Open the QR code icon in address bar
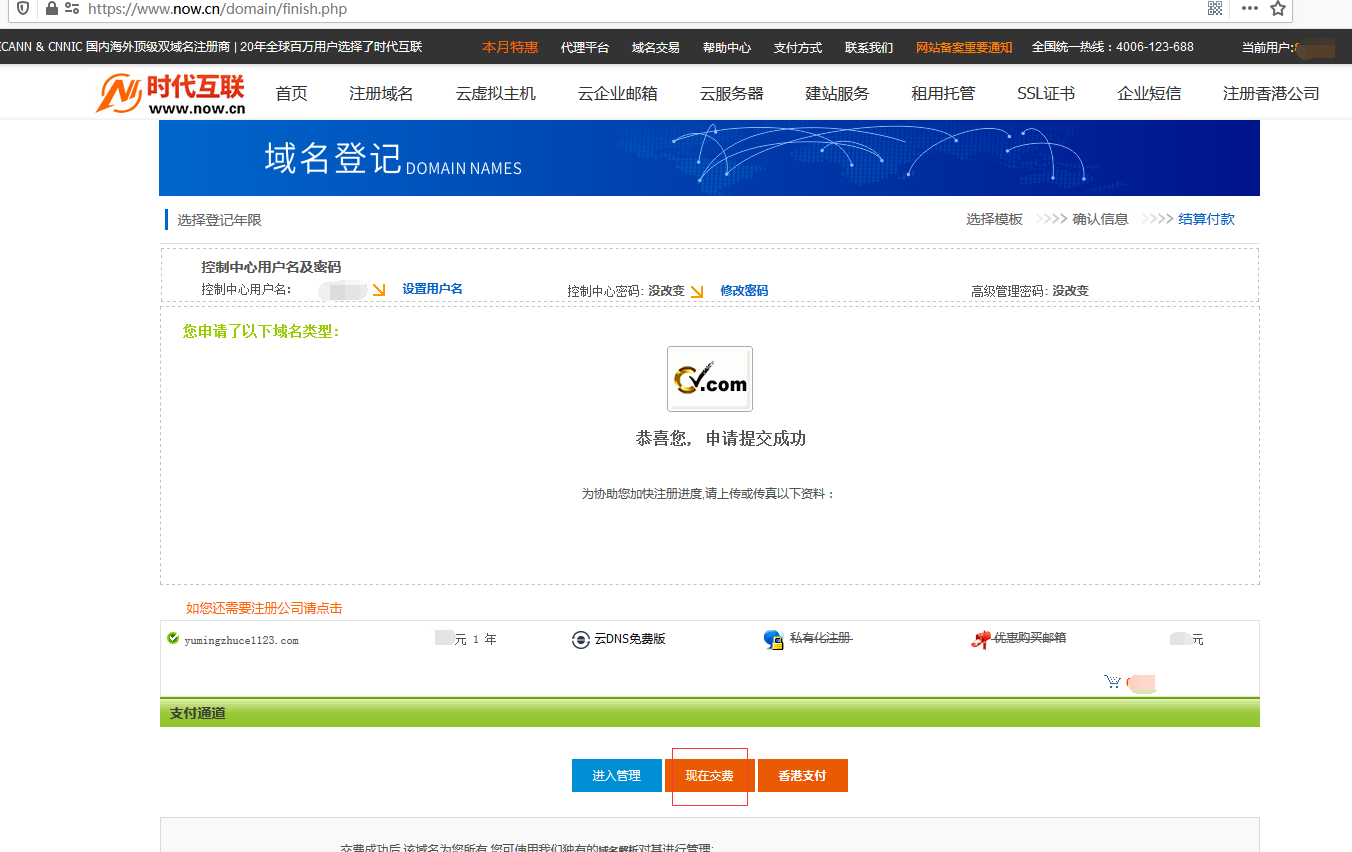The width and height of the screenshot is (1352, 852). pos(1215,9)
